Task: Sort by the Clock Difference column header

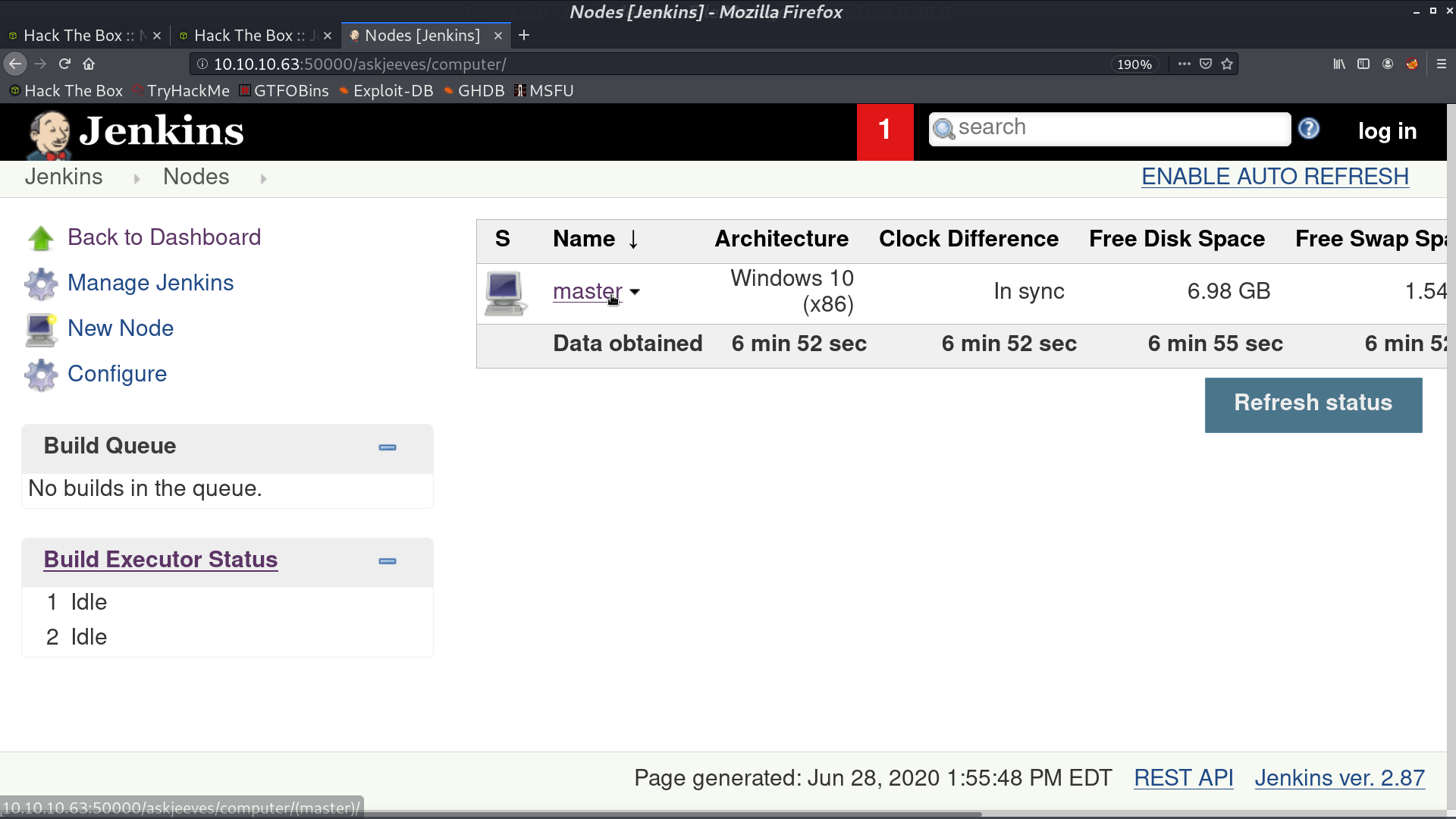Action: (x=968, y=239)
